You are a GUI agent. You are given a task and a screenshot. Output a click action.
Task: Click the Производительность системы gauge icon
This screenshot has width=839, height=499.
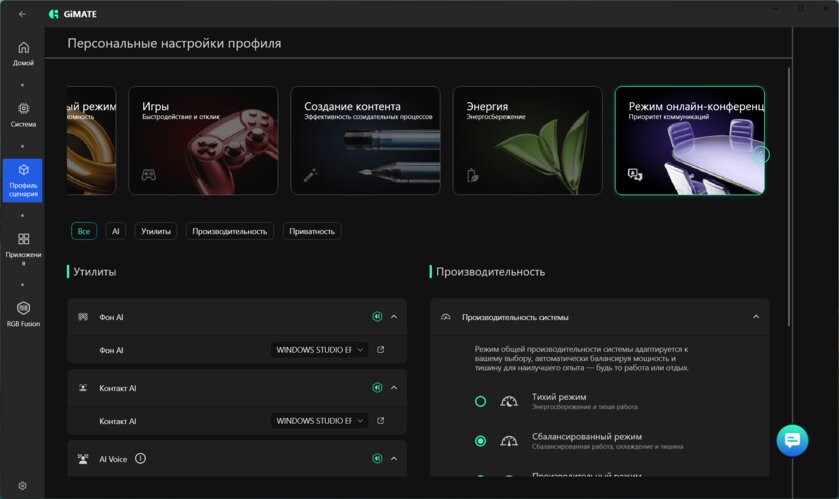(446, 317)
